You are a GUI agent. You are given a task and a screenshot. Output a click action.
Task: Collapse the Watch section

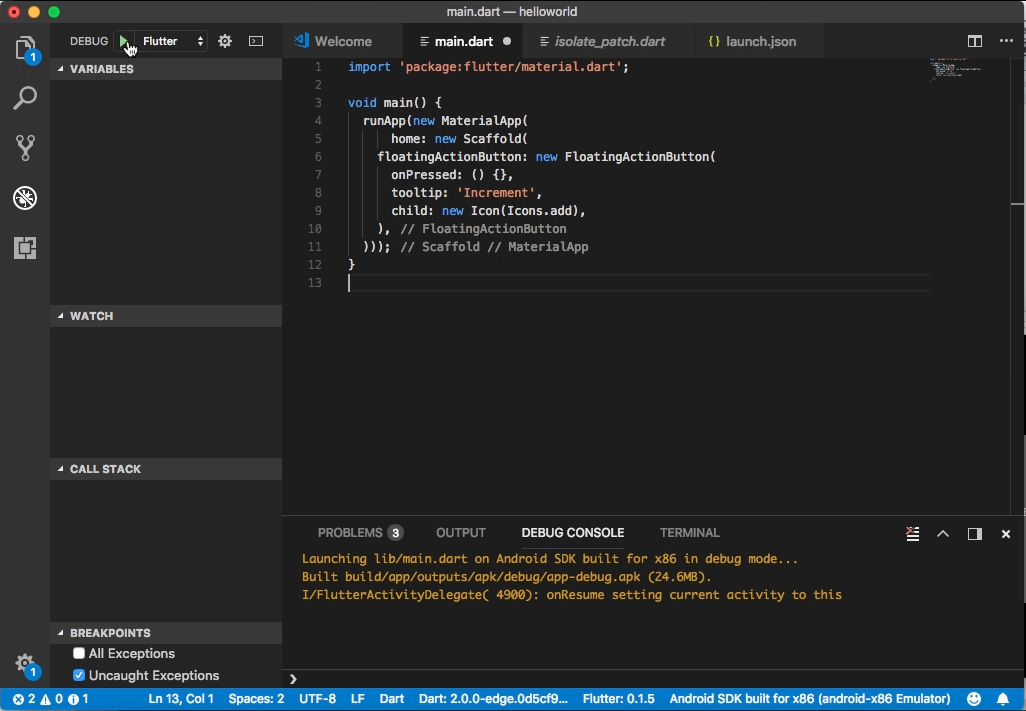pos(166,316)
